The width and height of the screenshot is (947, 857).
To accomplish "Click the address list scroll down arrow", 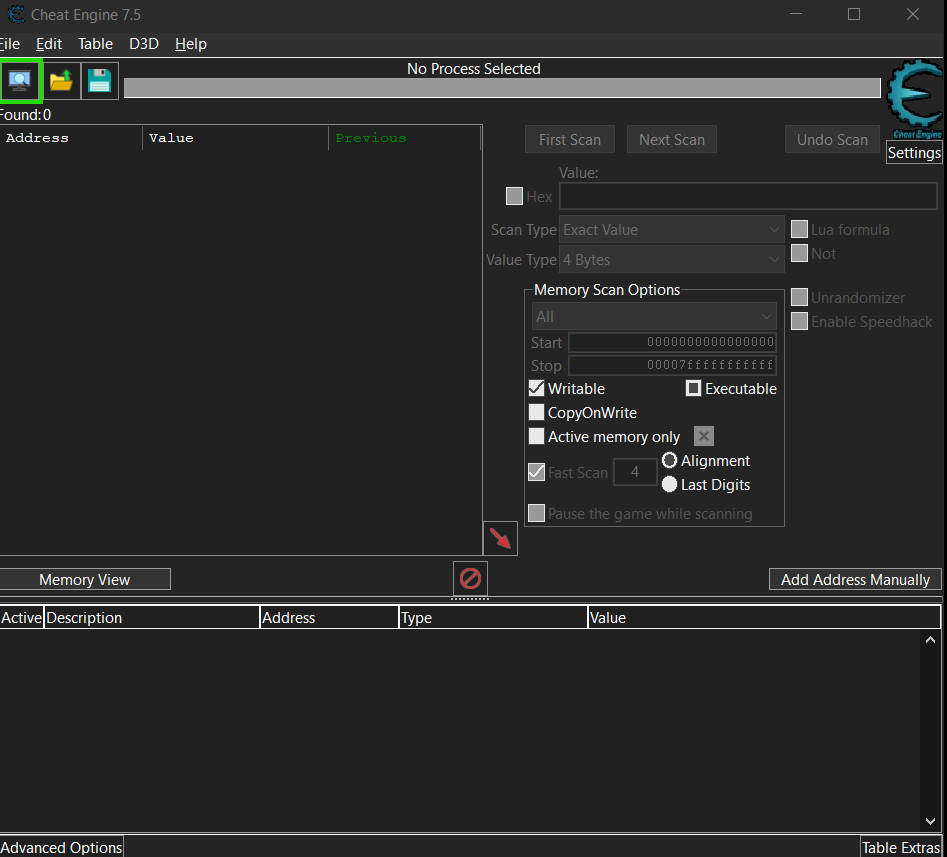I will coord(930,821).
